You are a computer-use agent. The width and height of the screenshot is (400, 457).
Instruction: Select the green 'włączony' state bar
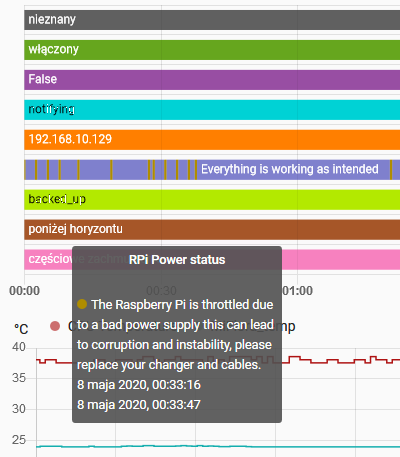coord(212,50)
